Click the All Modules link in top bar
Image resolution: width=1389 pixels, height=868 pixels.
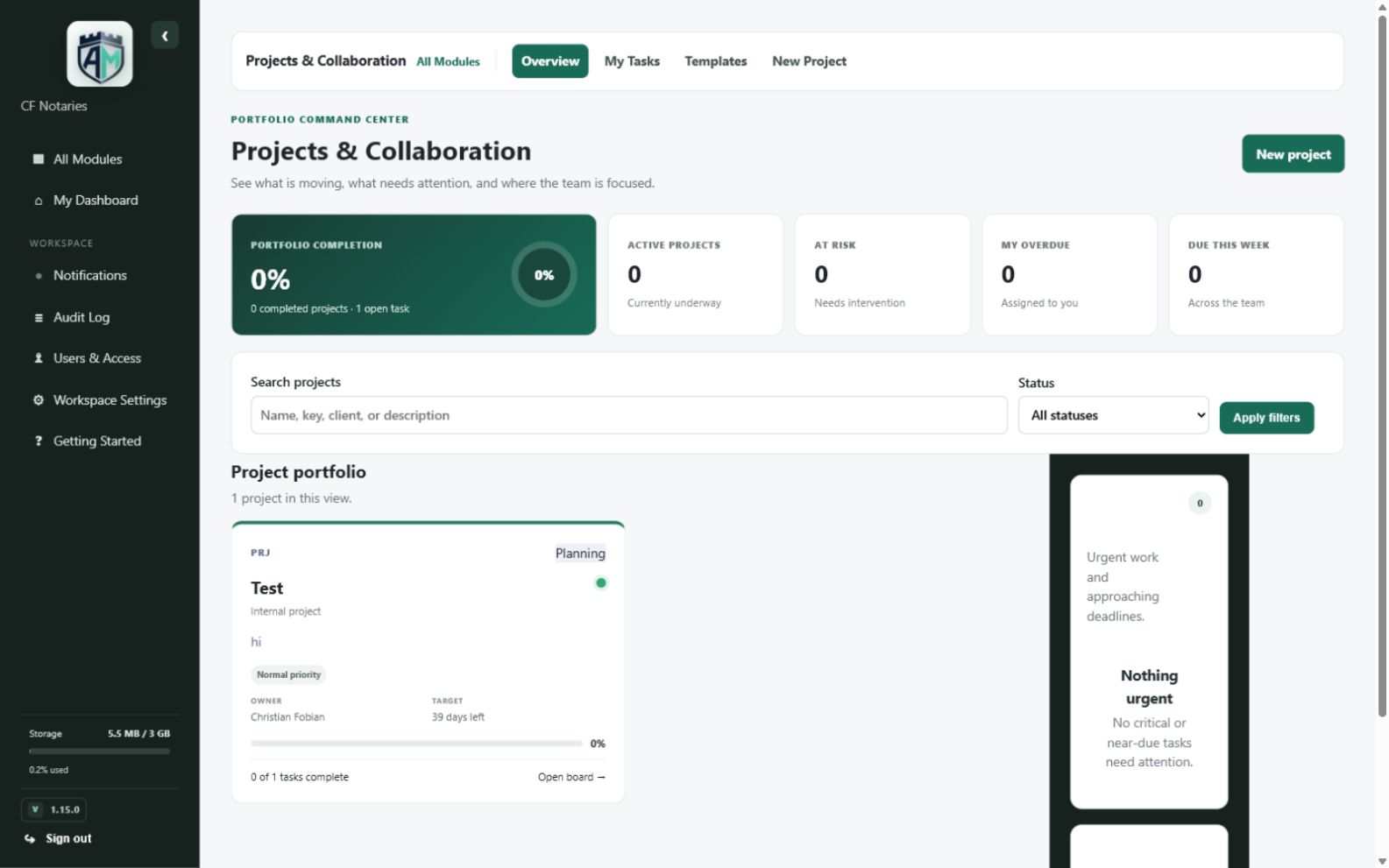(x=448, y=62)
